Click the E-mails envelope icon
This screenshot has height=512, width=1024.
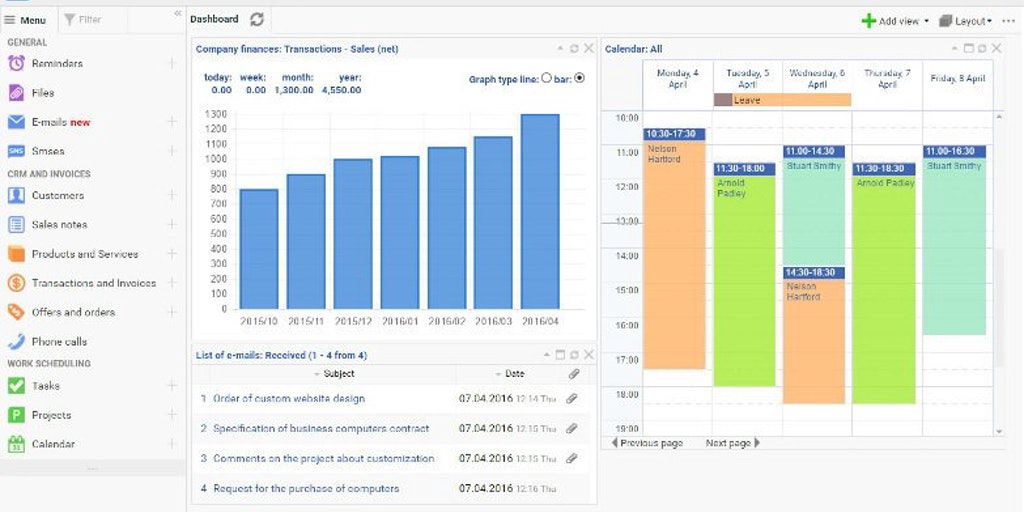(16, 122)
